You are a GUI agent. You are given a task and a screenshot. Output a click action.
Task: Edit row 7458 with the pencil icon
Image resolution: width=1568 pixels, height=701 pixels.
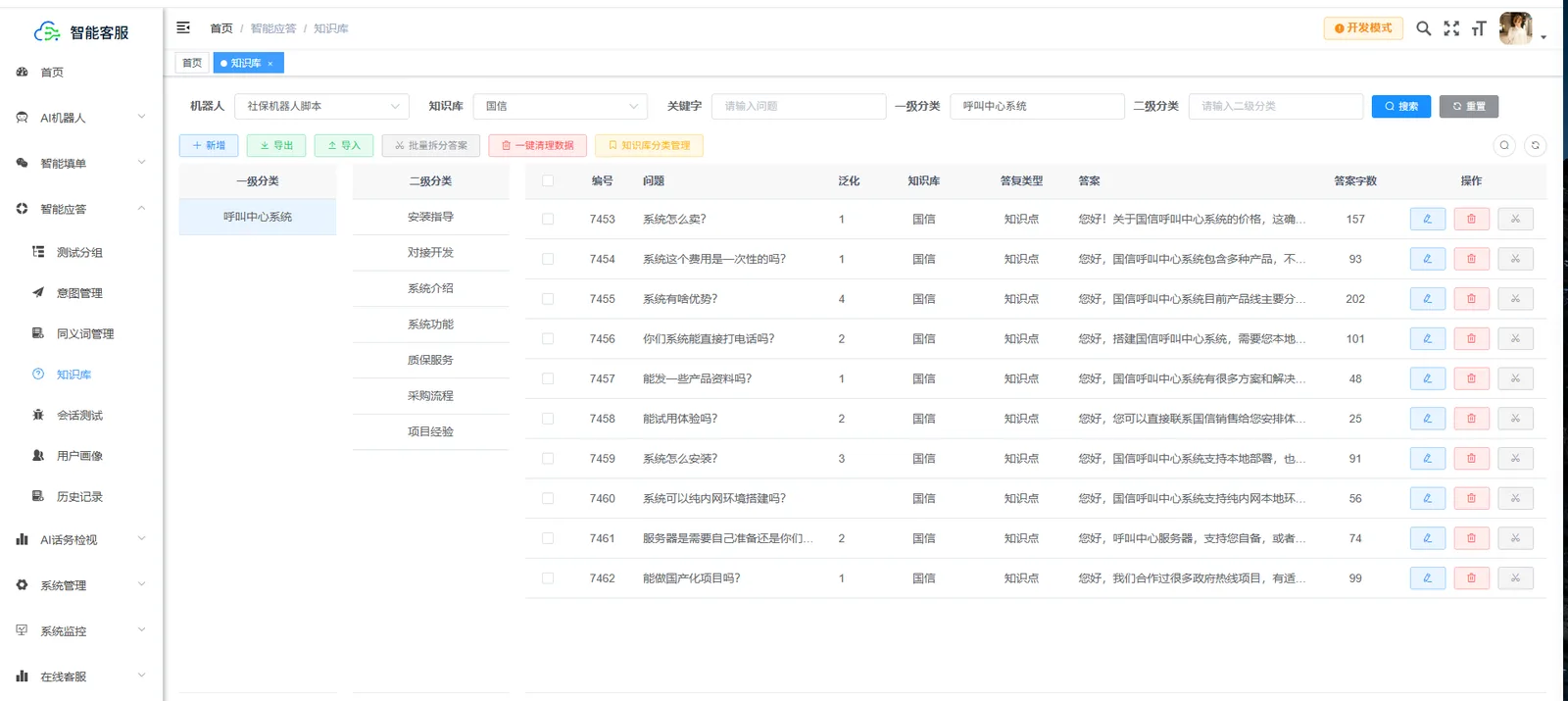(x=1427, y=419)
